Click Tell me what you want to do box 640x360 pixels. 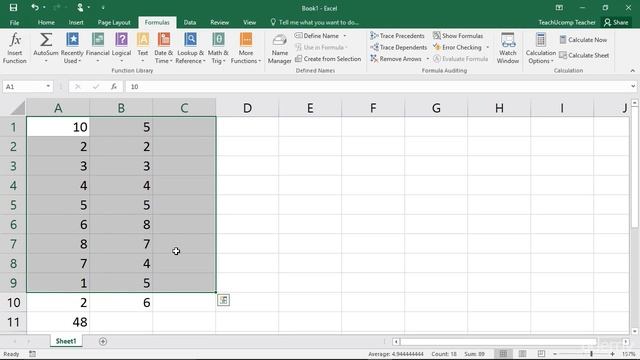coord(315,22)
